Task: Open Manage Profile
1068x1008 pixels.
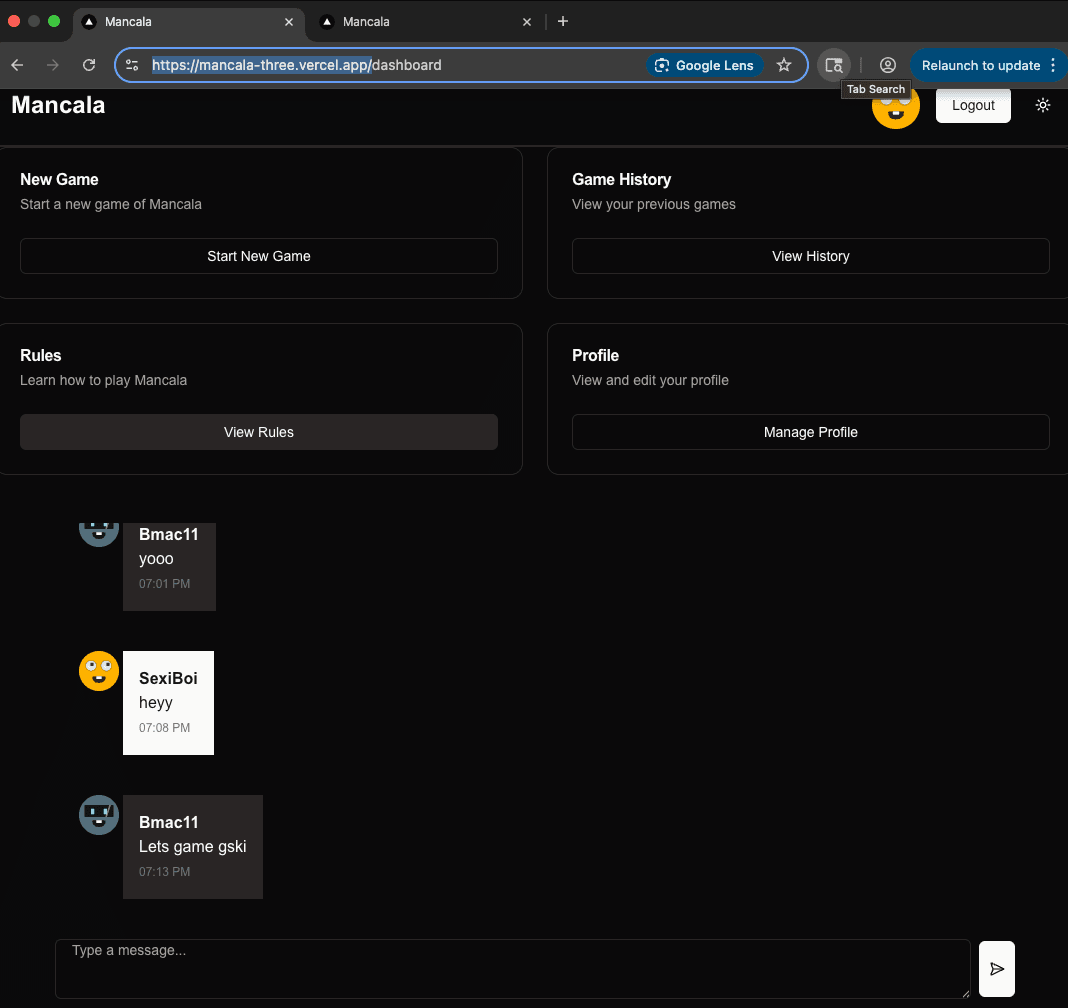Action: (810, 432)
